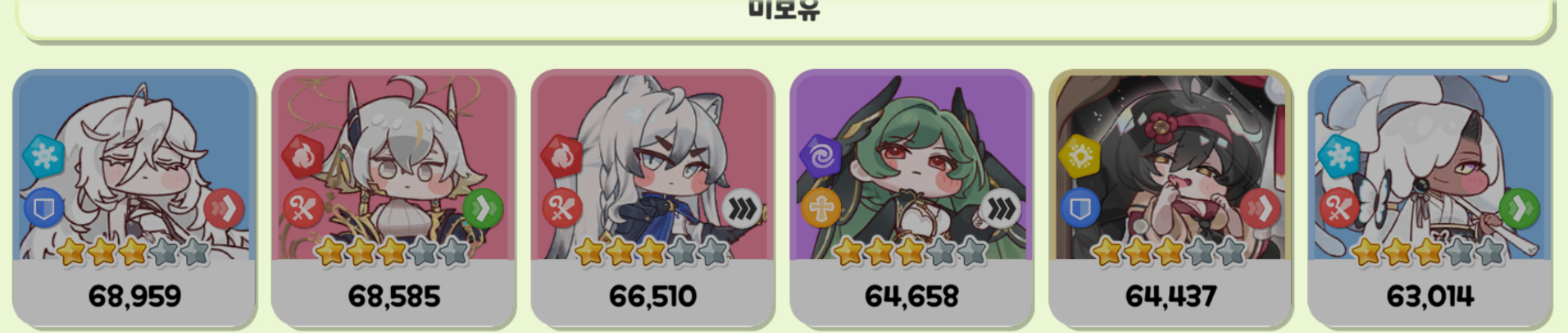1568x333 pixels.
Task: Choose the wolf-eared character with 66,510 power
Action: (652, 198)
